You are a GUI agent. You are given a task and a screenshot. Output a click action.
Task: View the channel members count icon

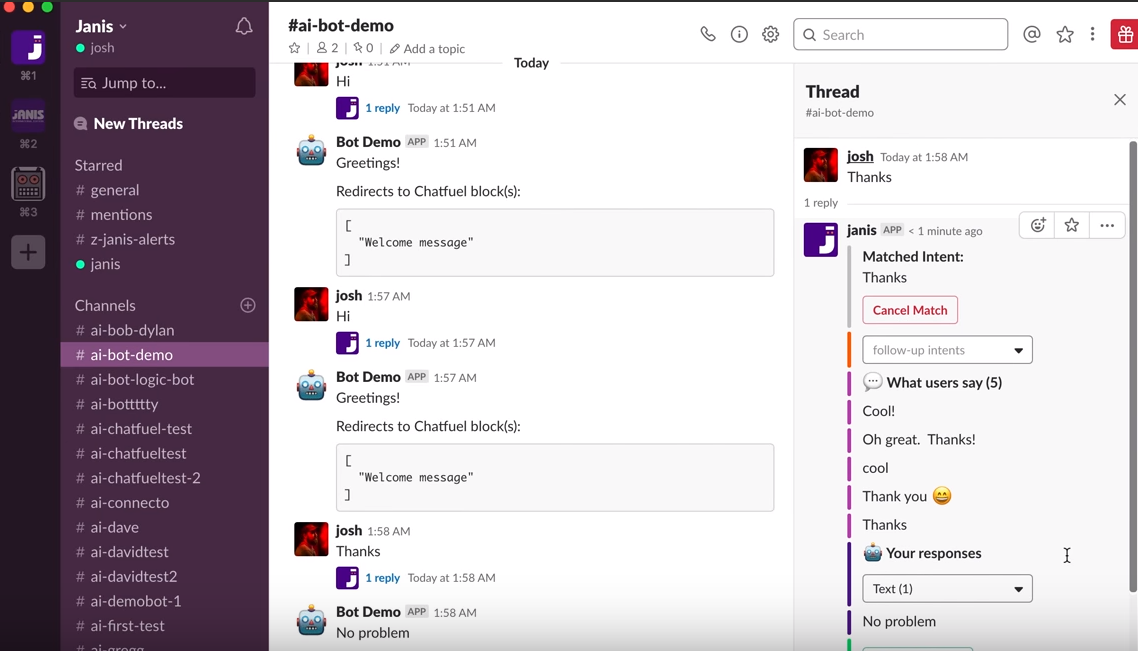point(327,48)
